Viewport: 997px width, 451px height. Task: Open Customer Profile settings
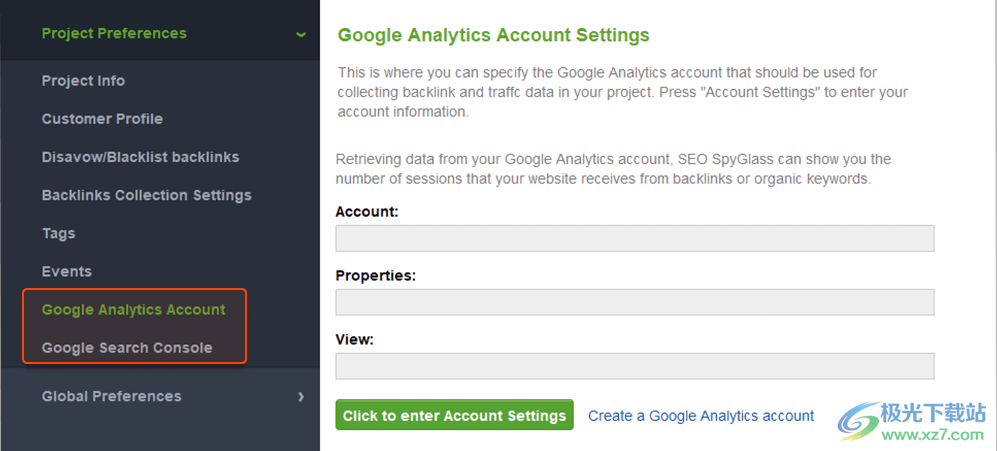pyautogui.click(x=102, y=119)
